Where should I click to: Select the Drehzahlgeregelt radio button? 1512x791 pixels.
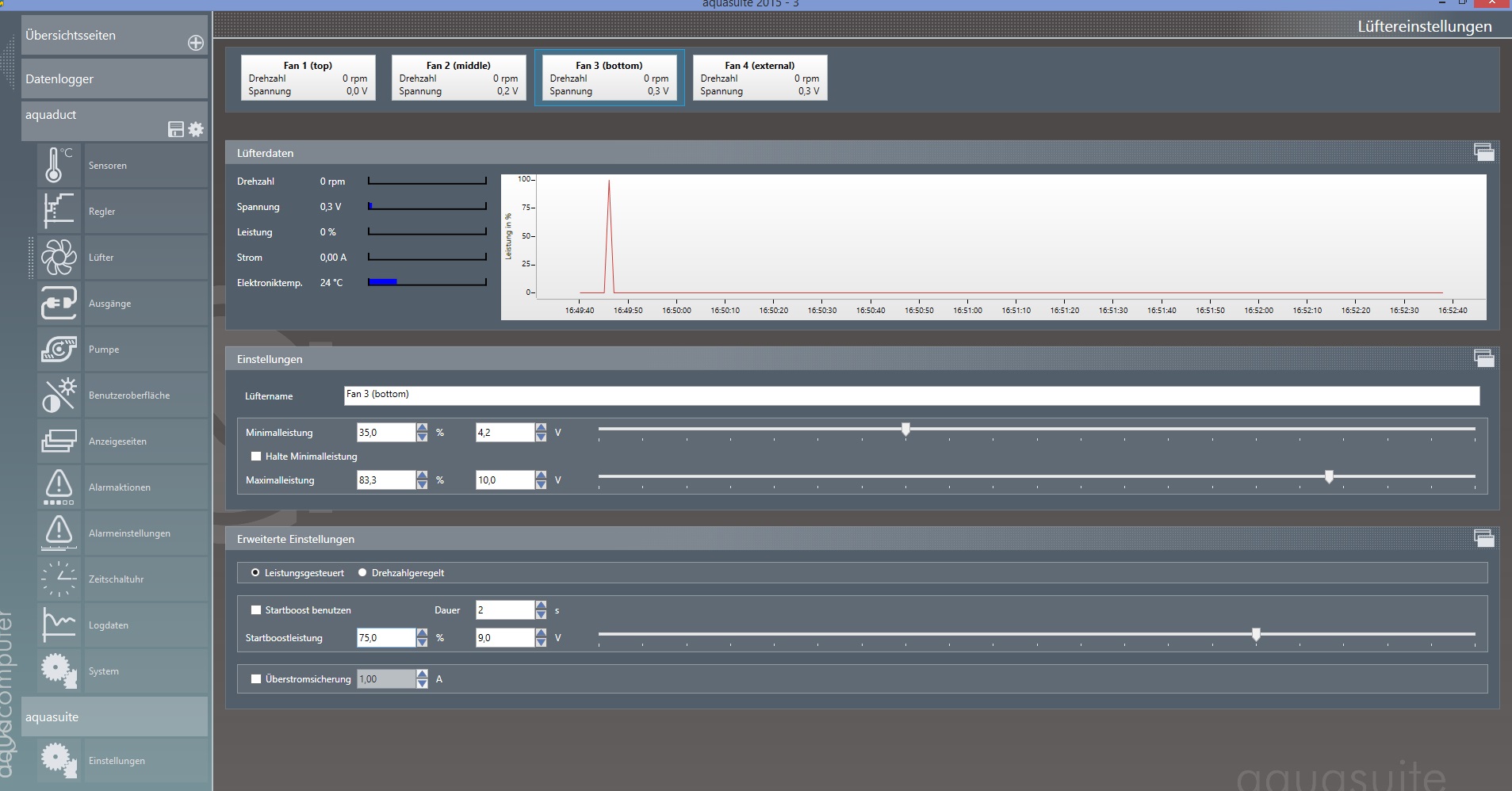click(x=362, y=573)
